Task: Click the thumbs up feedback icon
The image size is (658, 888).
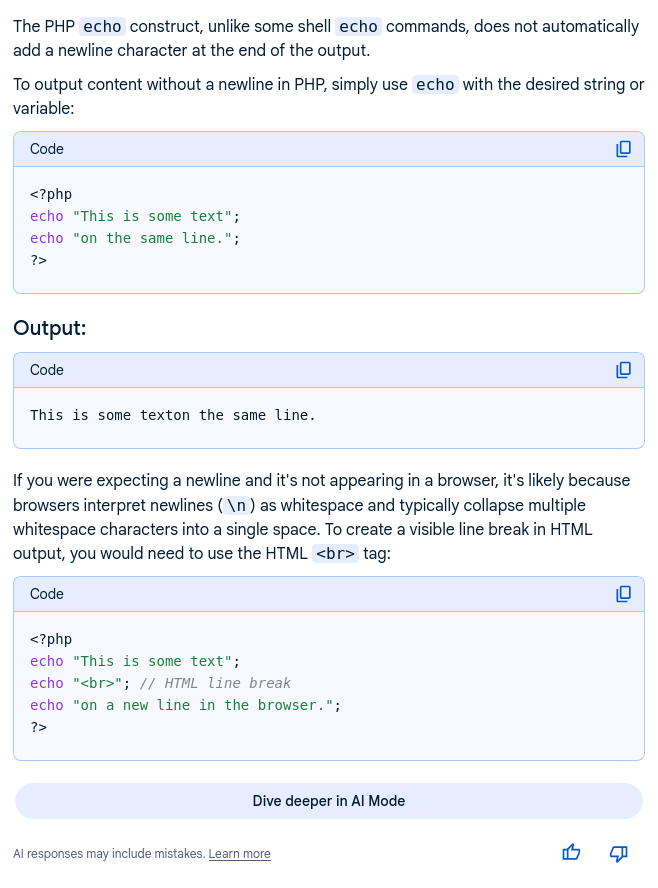Action: point(571,853)
